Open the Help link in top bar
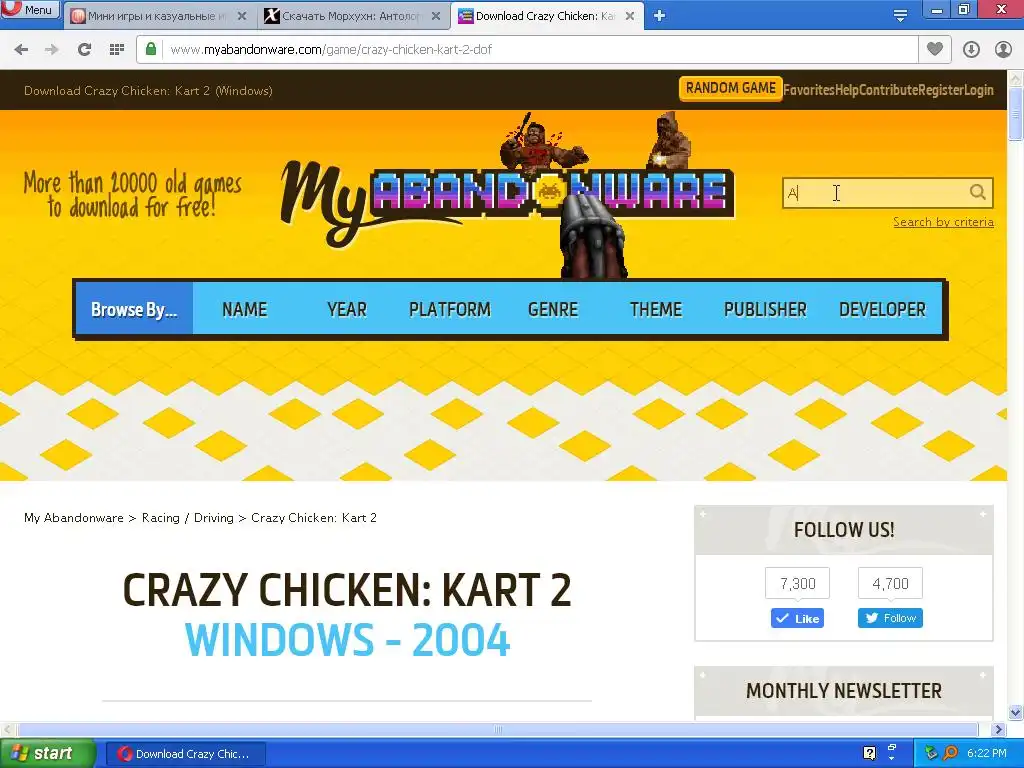Viewport: 1024px width, 768px height. 846,90
